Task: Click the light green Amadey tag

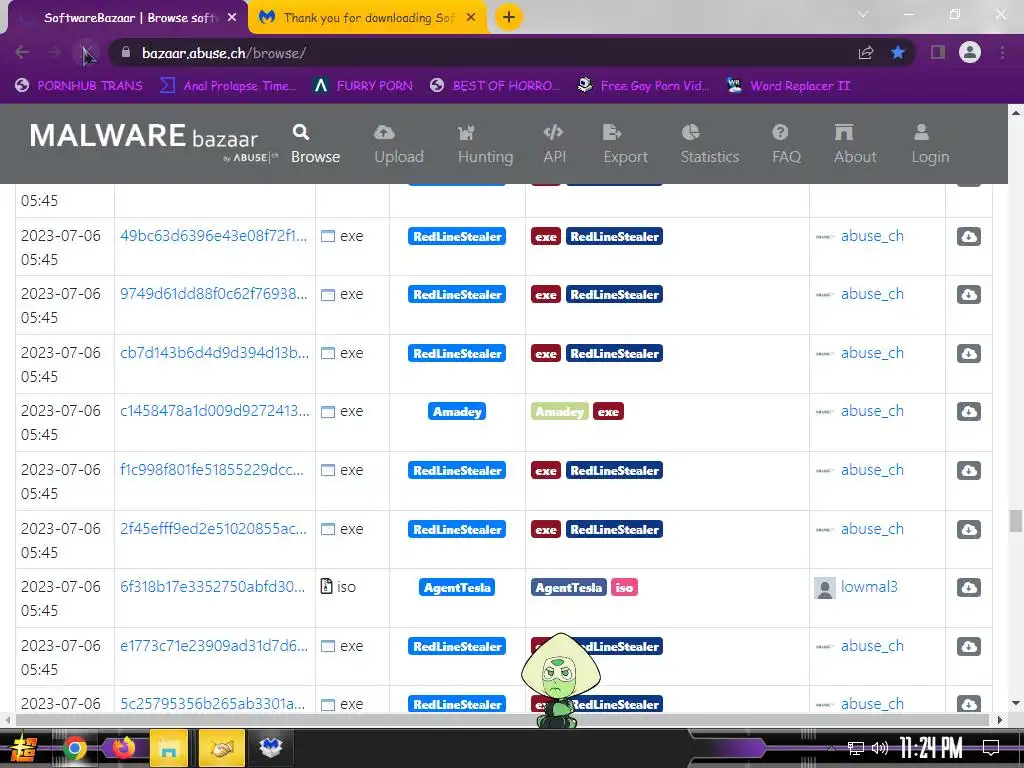Action: pos(560,411)
